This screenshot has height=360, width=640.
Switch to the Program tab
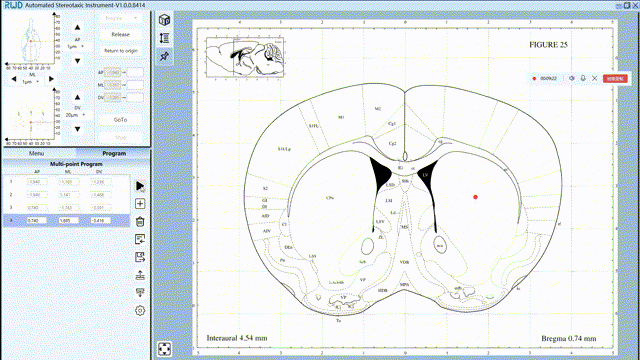tap(114, 153)
